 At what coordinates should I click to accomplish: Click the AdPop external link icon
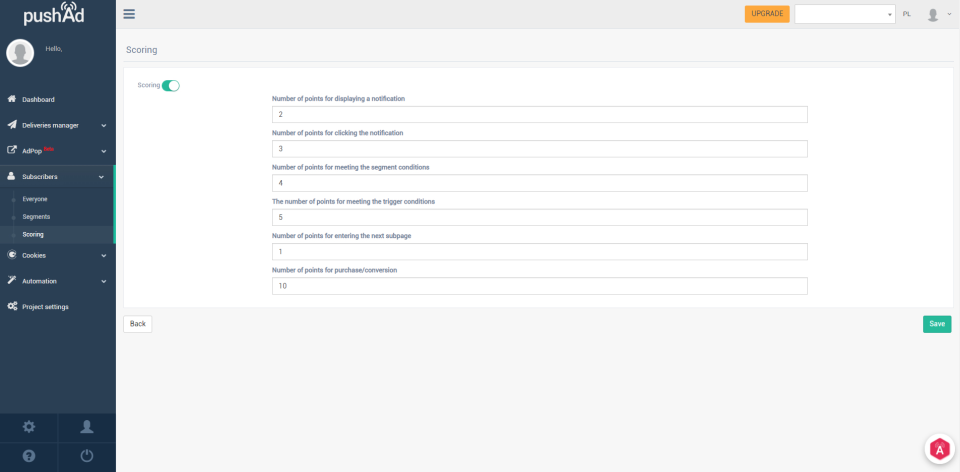(x=12, y=150)
